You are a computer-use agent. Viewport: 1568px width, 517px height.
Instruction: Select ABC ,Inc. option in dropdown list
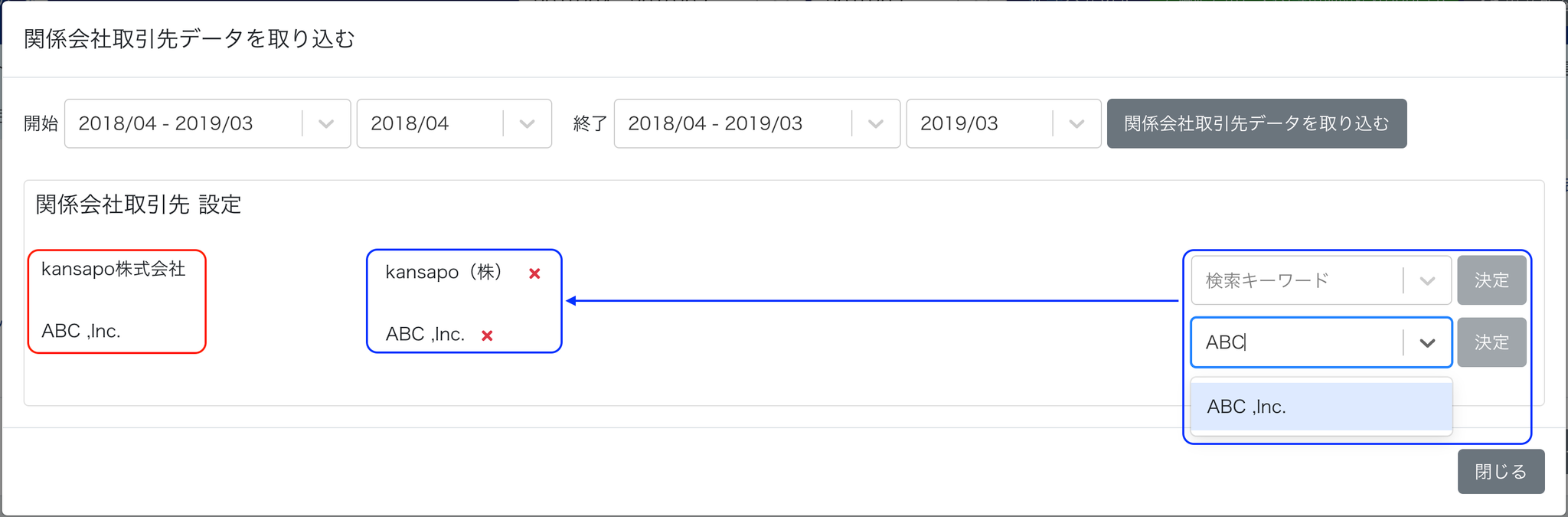[1321, 407]
